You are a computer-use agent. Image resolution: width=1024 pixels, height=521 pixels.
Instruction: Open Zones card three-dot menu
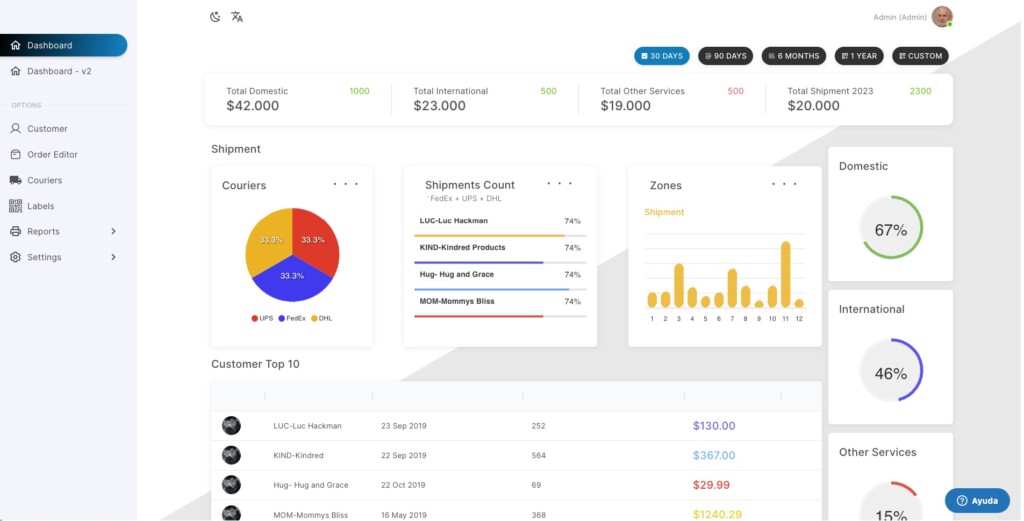(784, 185)
